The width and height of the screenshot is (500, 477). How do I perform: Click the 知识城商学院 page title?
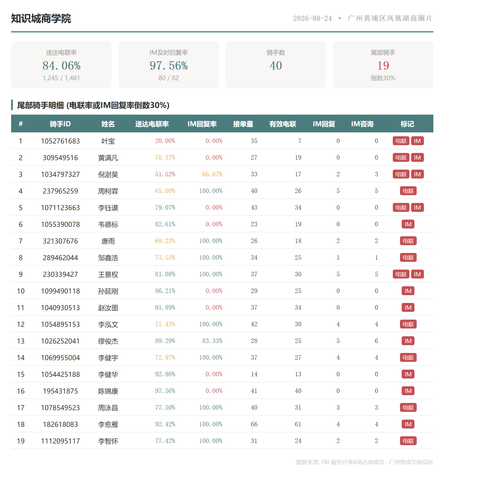(x=41, y=18)
